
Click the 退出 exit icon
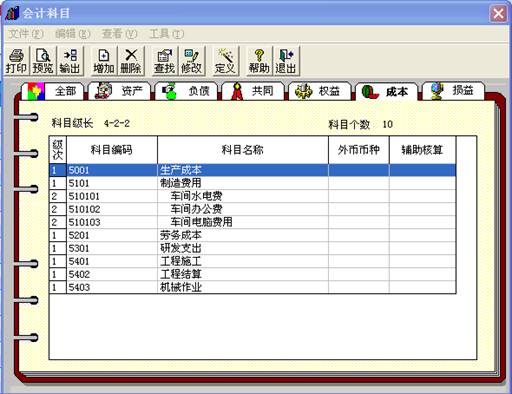(286, 61)
